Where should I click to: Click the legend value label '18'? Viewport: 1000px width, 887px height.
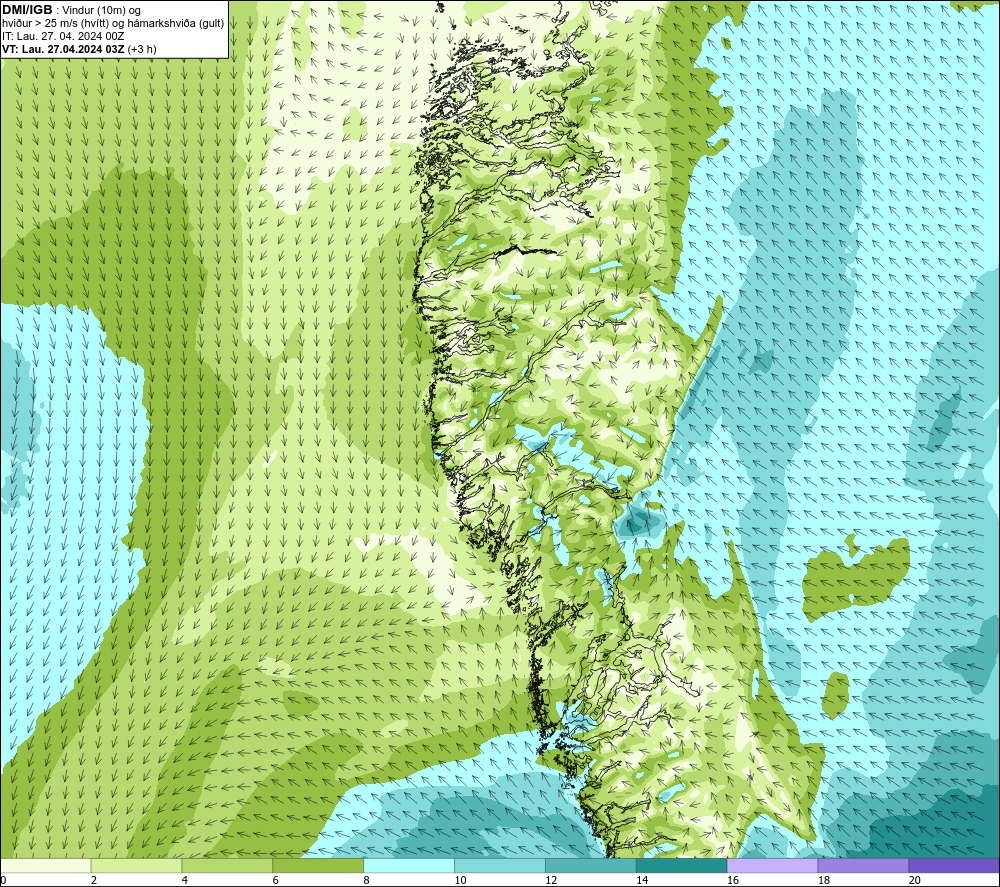[x=823, y=880]
